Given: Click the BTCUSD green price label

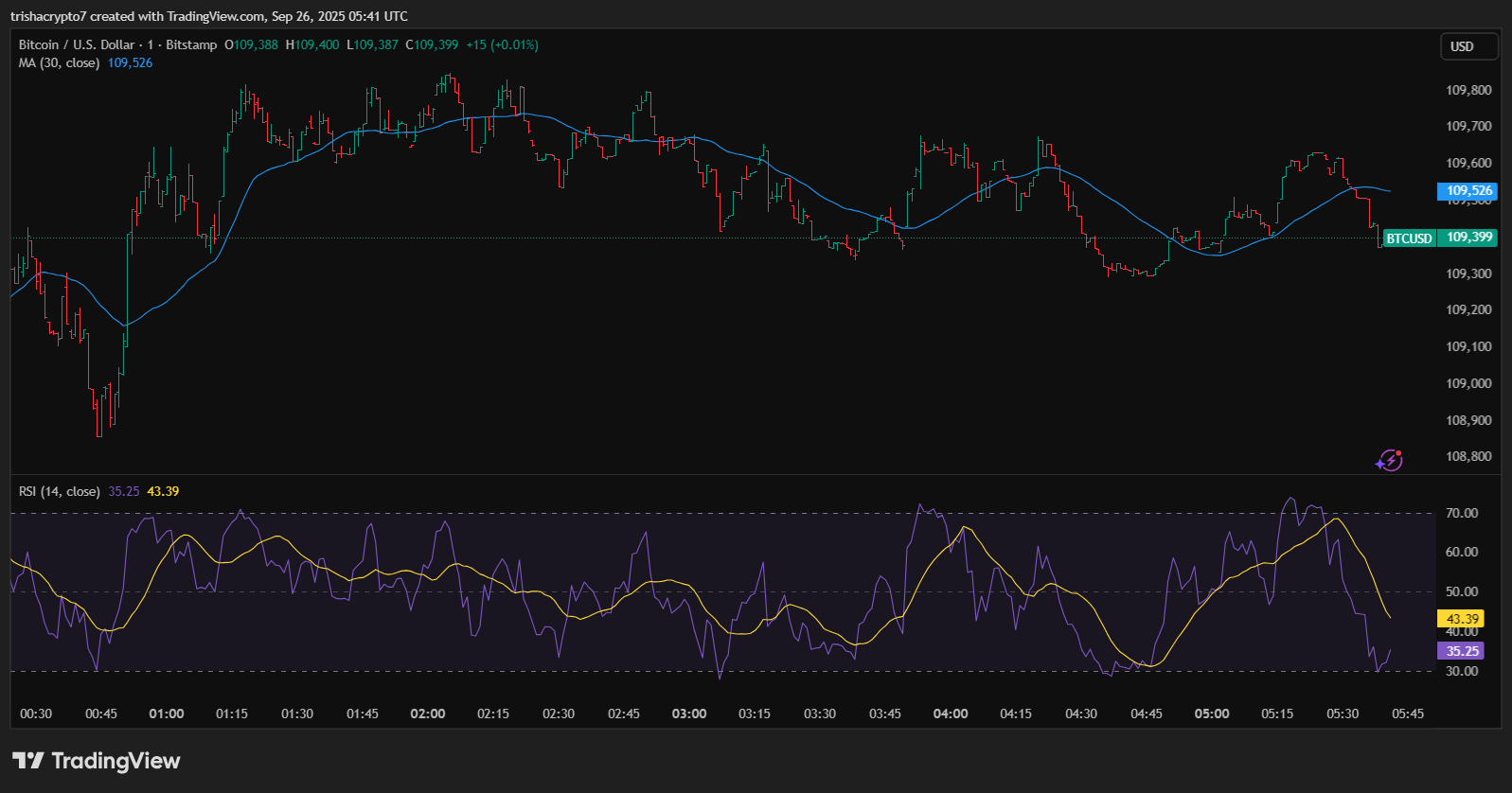Looking at the screenshot, I should [x=1409, y=238].
